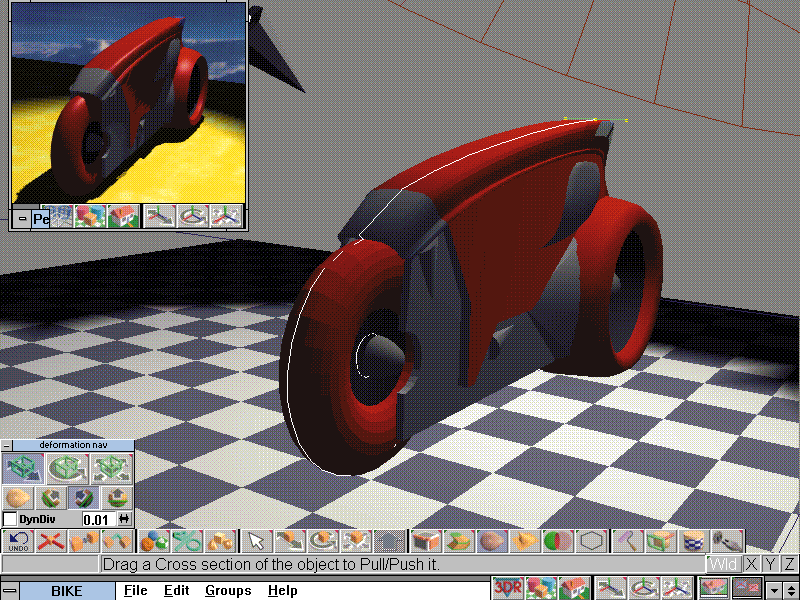Click the Undo tool icon
The width and height of the screenshot is (800, 600).
coord(18,541)
